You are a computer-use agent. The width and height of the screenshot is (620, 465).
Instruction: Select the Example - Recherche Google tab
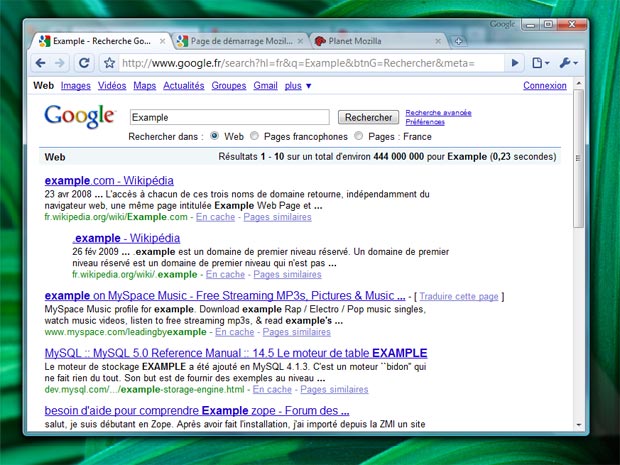point(101,41)
